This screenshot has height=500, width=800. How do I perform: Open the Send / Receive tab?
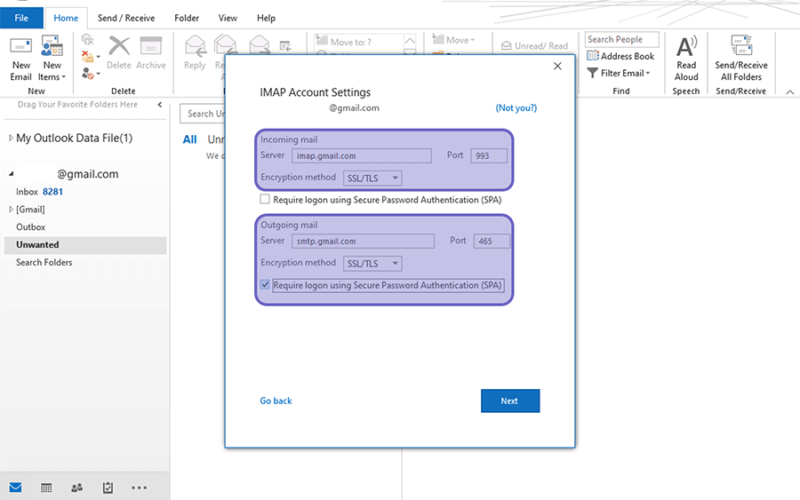(126, 18)
